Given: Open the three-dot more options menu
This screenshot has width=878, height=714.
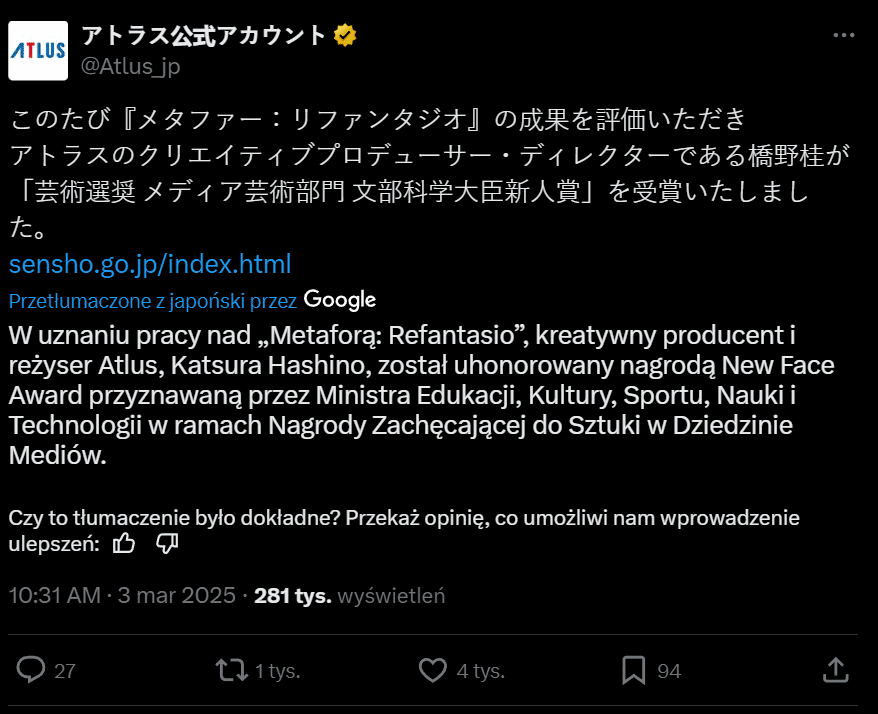Looking at the screenshot, I should tap(844, 35).
